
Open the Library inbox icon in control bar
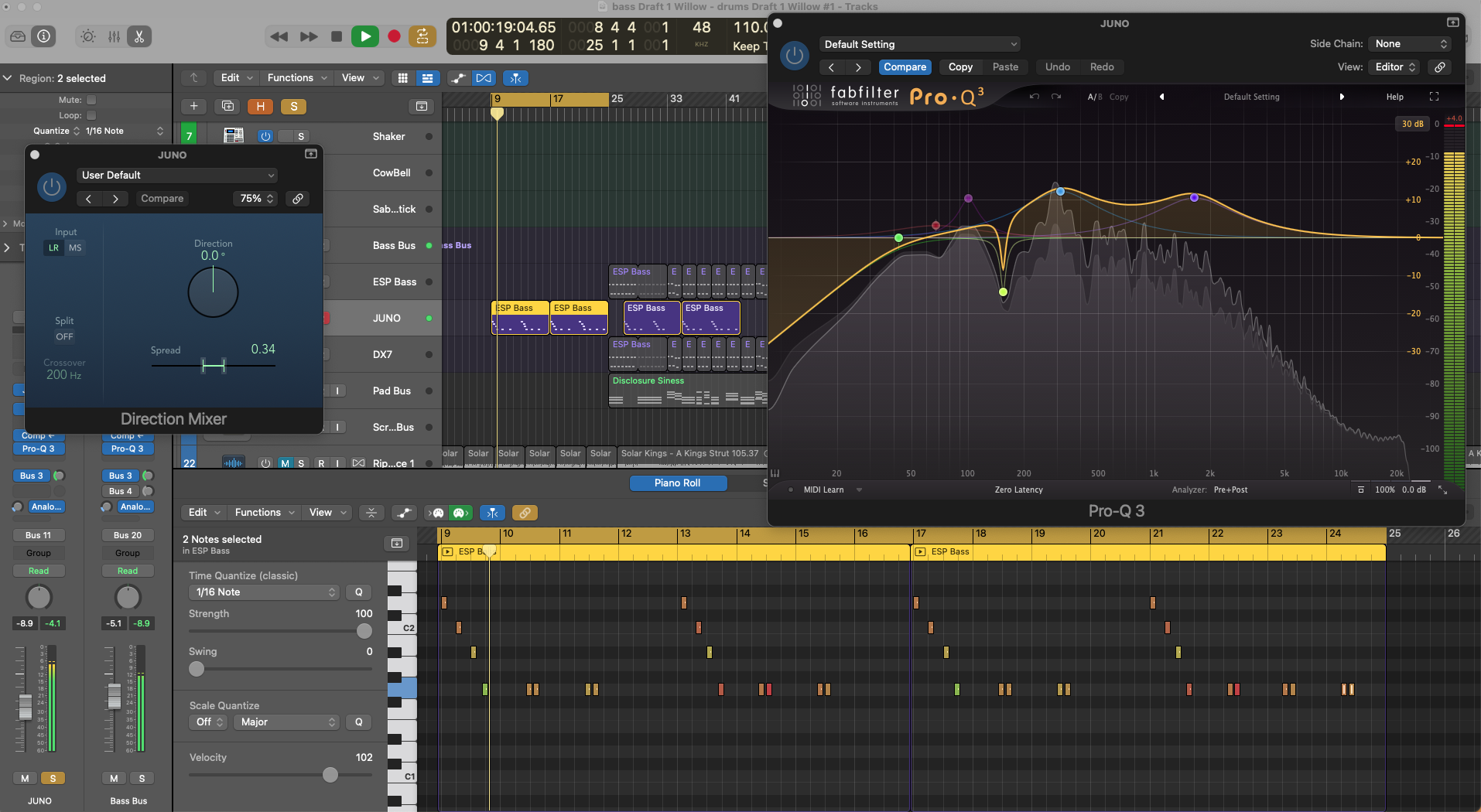pos(18,36)
